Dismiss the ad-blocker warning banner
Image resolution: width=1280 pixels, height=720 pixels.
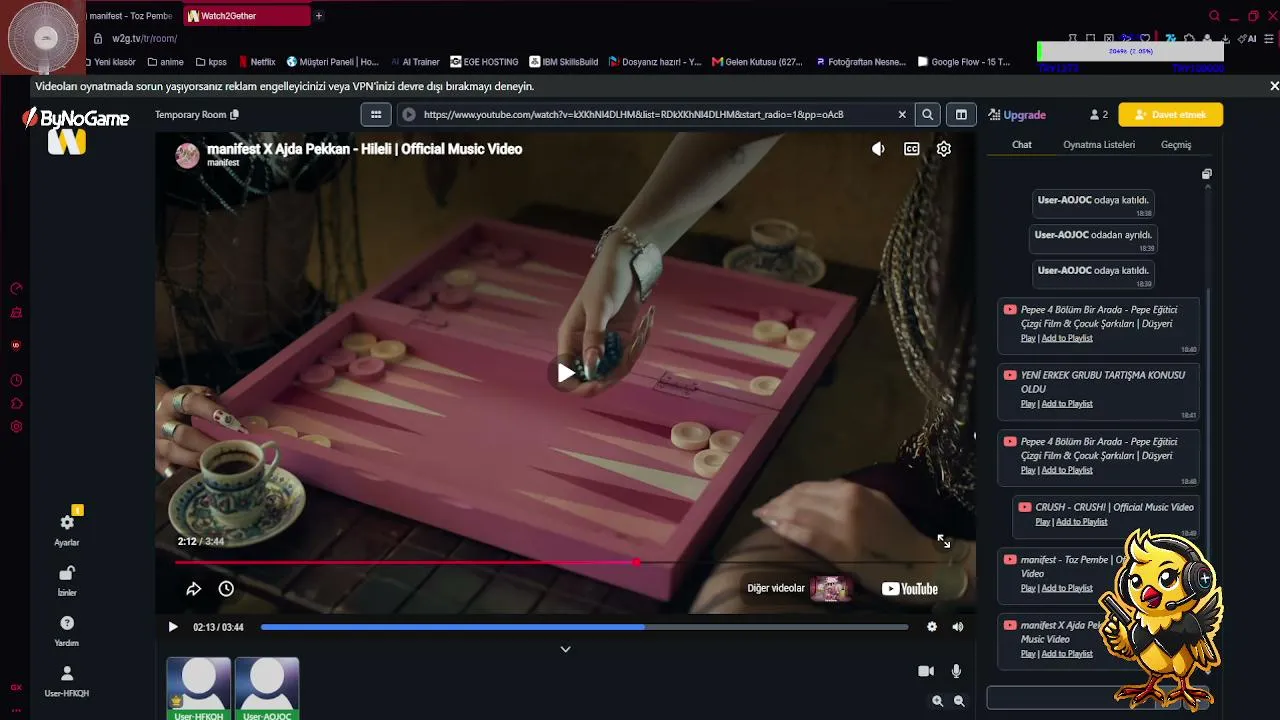coord(1274,86)
